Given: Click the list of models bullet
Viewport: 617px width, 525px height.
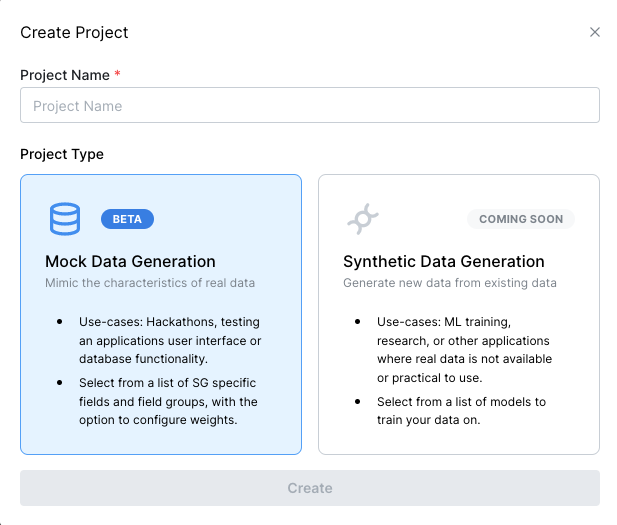Looking at the screenshot, I should click(x=461, y=411).
